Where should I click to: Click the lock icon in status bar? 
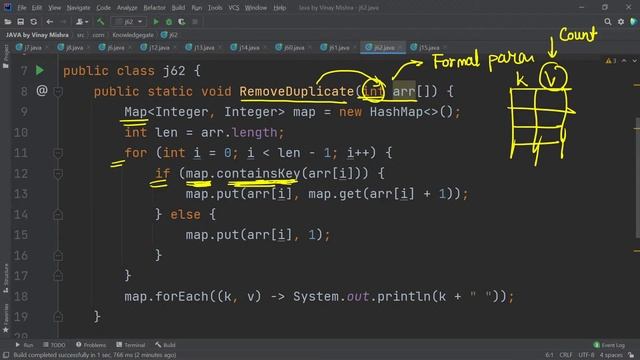coord(631,355)
